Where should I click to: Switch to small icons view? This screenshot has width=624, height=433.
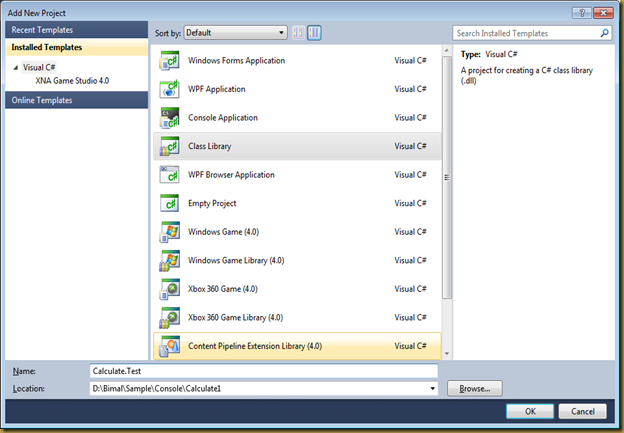(x=298, y=33)
